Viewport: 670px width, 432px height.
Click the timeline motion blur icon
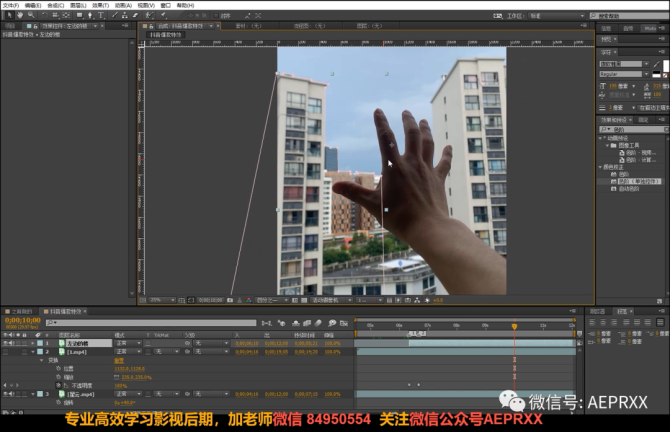click(318, 323)
